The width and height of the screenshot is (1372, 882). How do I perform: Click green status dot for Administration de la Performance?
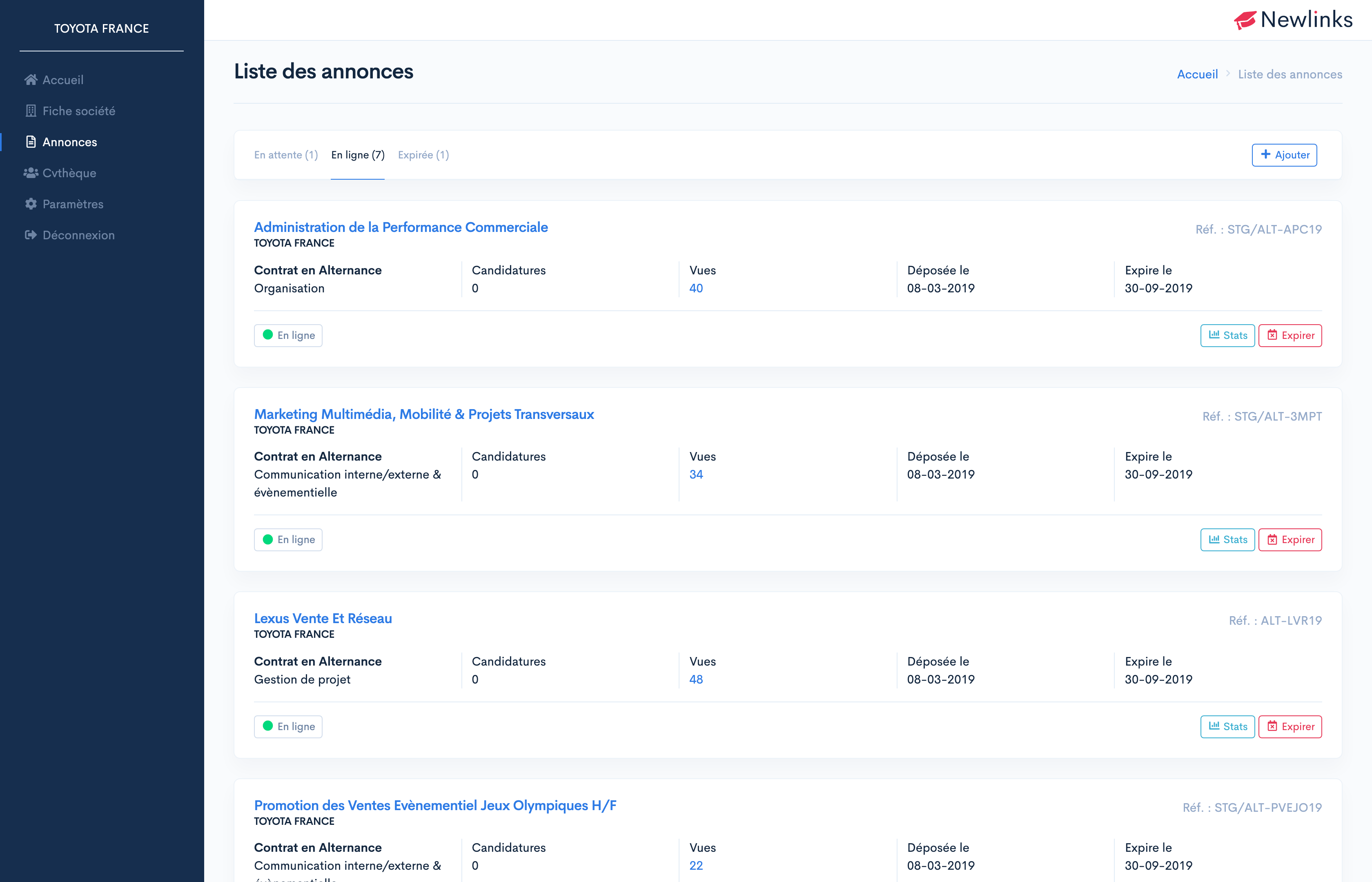click(x=267, y=334)
